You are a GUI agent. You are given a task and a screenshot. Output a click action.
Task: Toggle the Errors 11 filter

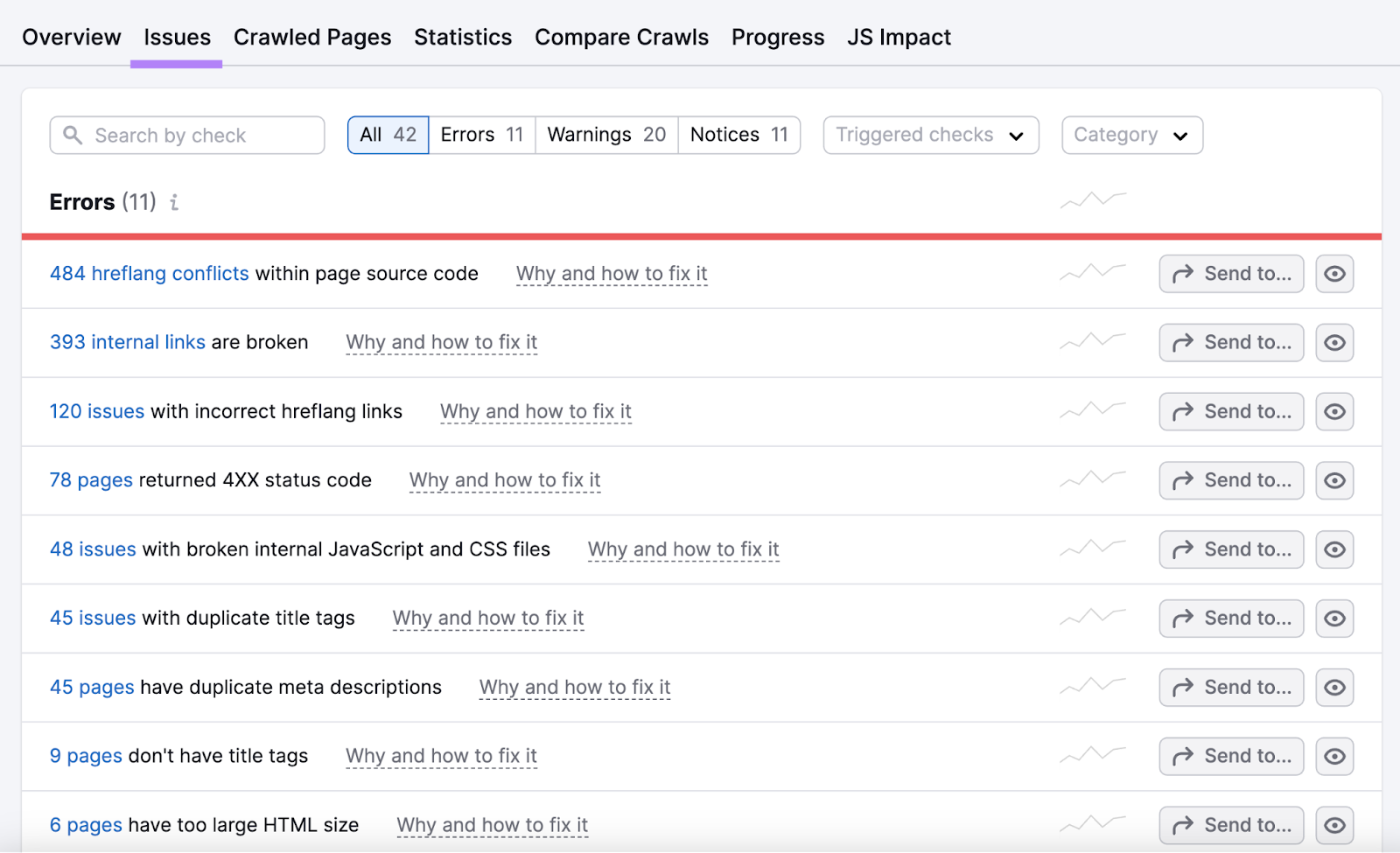tap(481, 135)
